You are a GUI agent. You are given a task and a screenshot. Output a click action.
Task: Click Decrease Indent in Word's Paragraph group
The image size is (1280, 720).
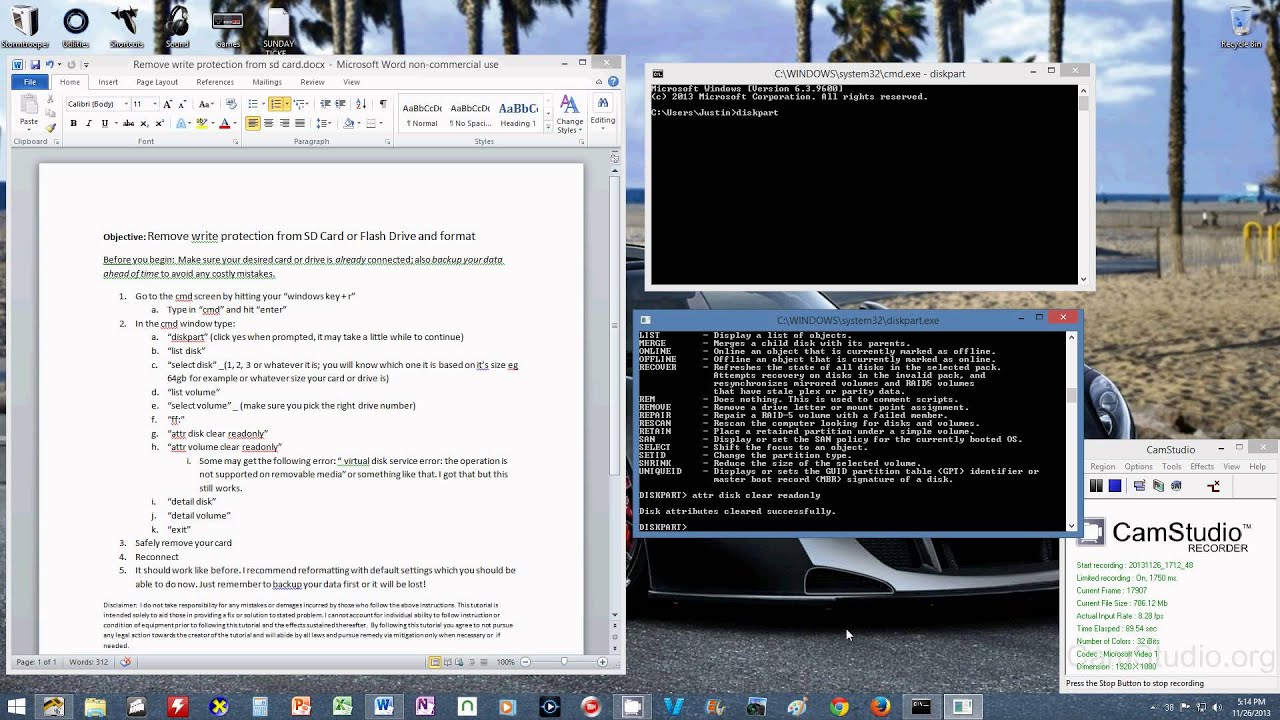(326, 104)
